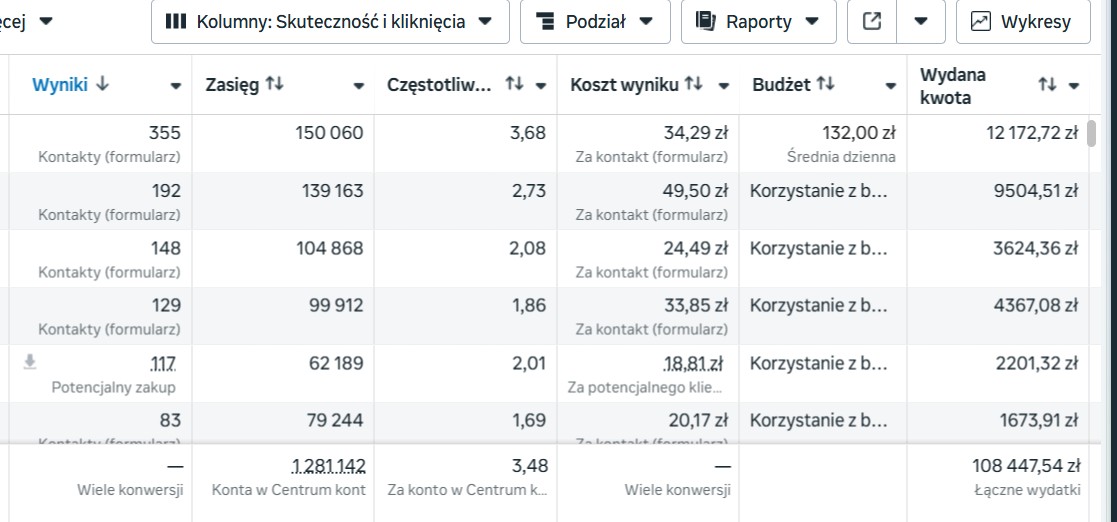This screenshot has width=1117, height=522.
Task: Open the Wykresy charts view
Action: [x=1020, y=22]
